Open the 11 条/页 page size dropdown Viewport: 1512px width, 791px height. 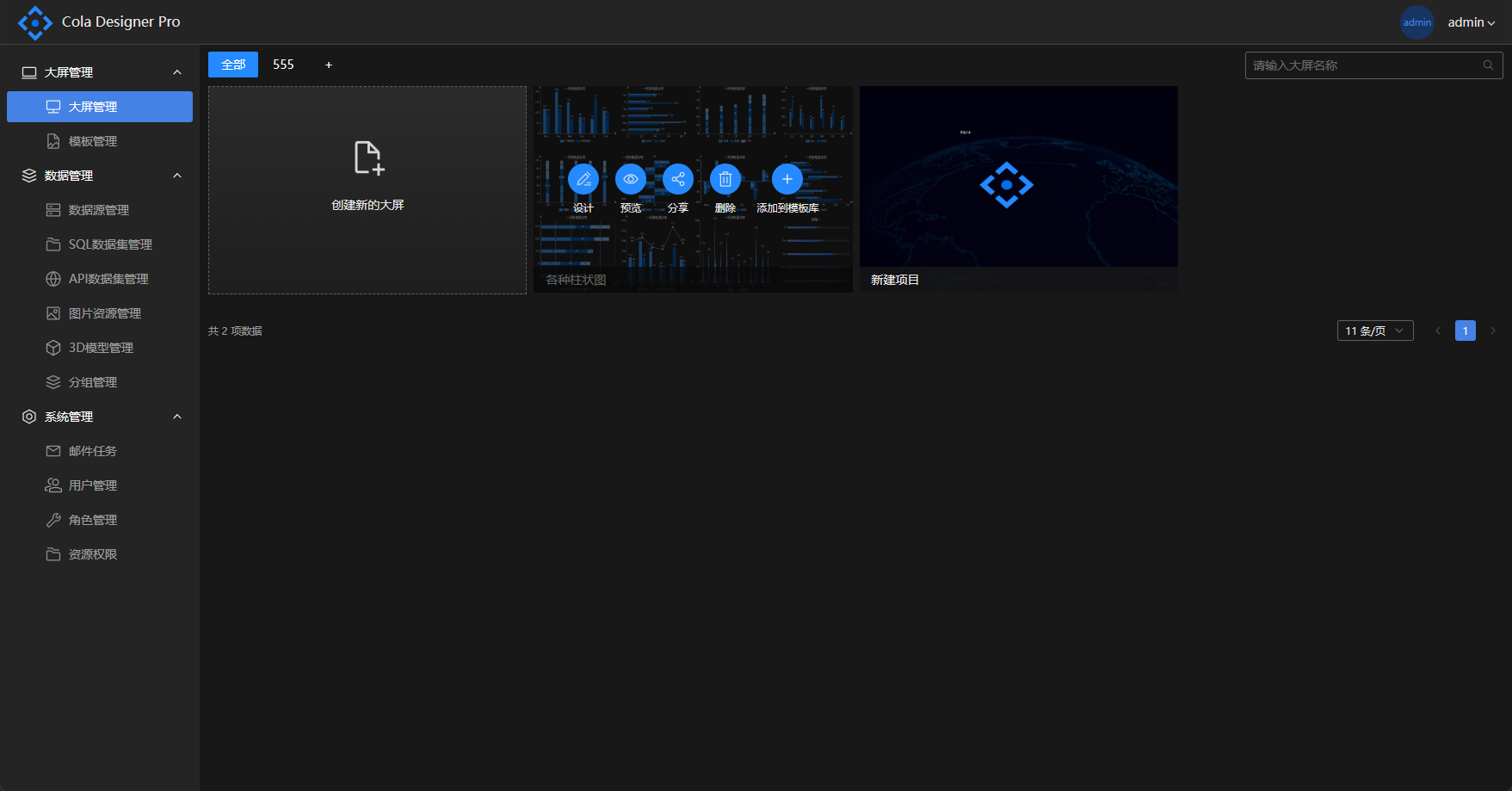[1374, 331]
